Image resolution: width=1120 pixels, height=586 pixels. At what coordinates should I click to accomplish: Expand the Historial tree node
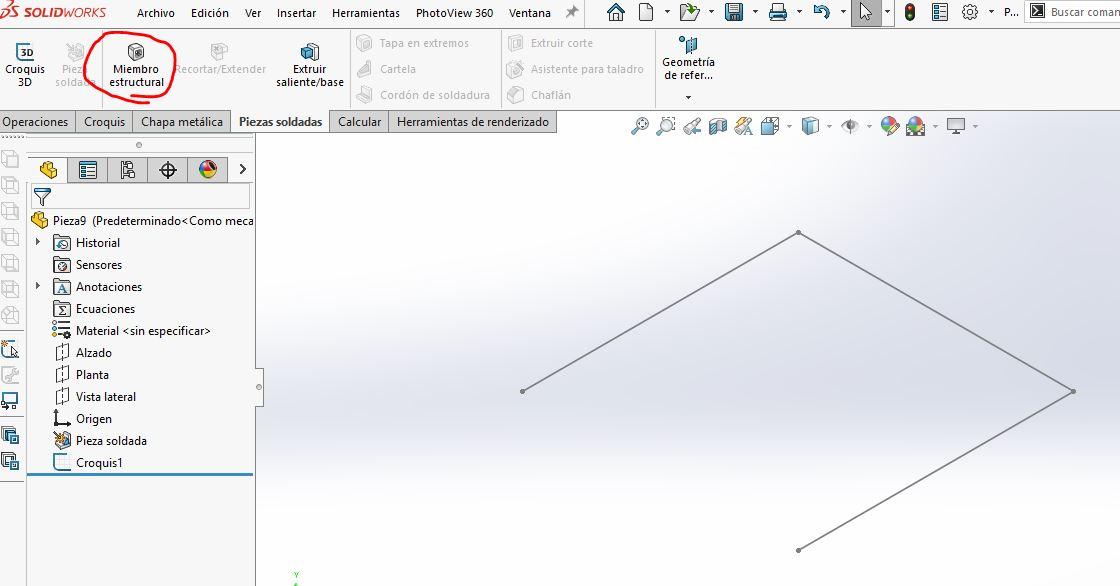pos(38,243)
